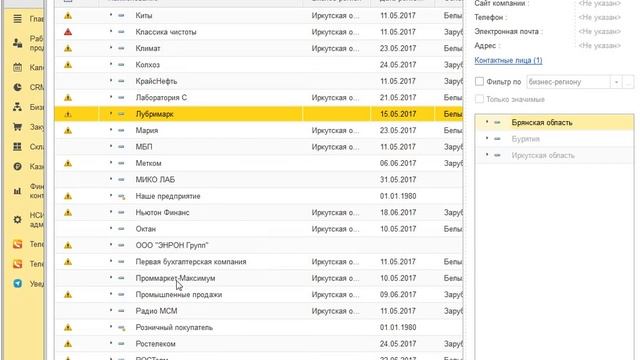The image size is (640, 360).
Task: Click the item icon beside Наше предприятие
Action: click(x=121, y=196)
